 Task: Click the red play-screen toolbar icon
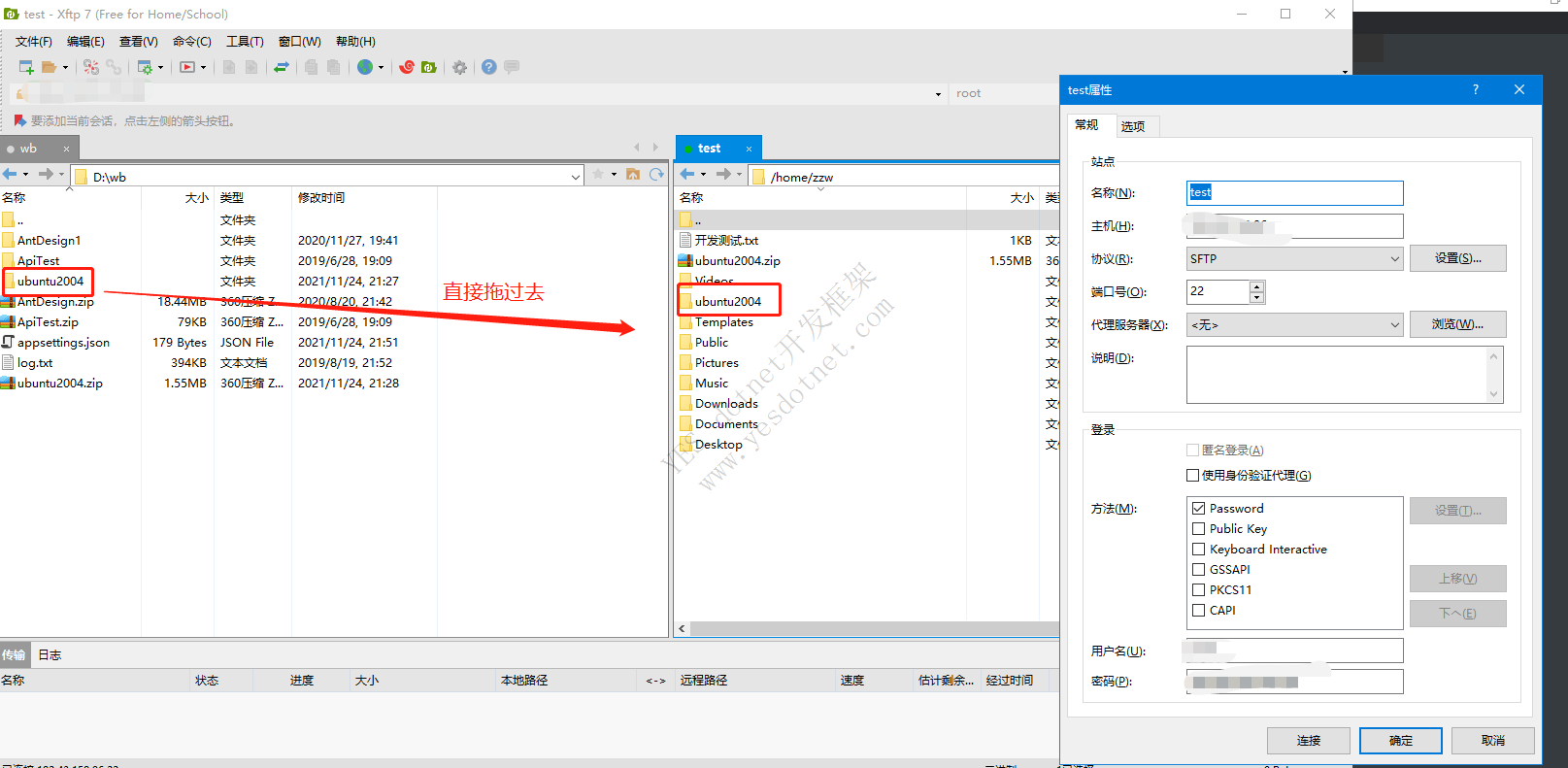pyautogui.click(x=187, y=67)
